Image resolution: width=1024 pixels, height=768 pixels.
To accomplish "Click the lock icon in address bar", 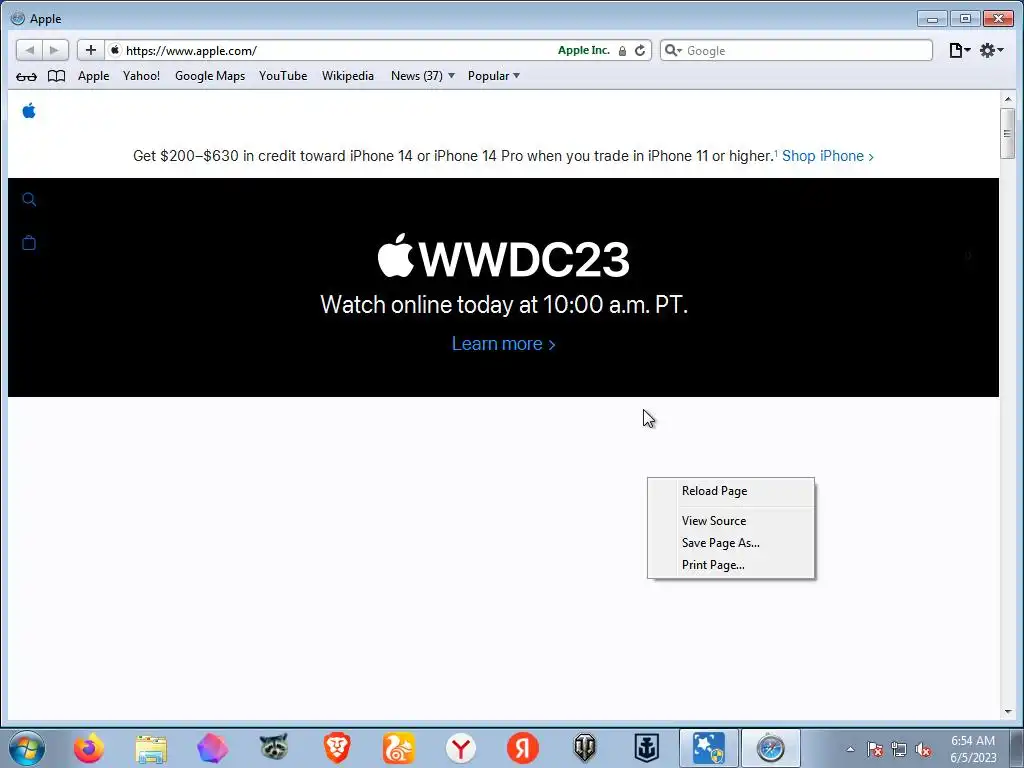I will point(622,51).
